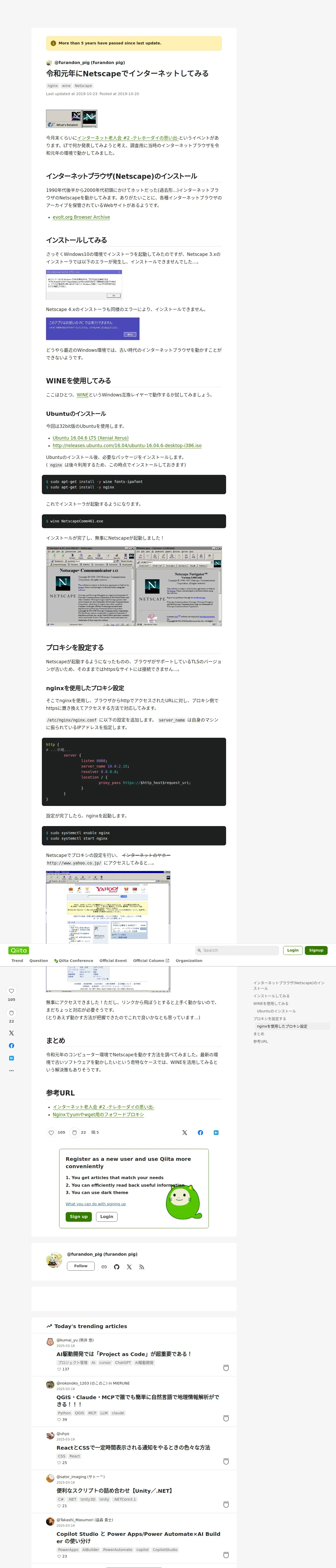Stock the QGIS Claude MCP trending article

226,1418
